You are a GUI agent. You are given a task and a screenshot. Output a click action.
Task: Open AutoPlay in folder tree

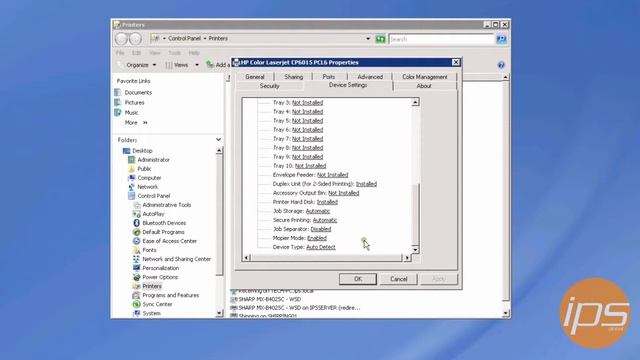pos(153,214)
